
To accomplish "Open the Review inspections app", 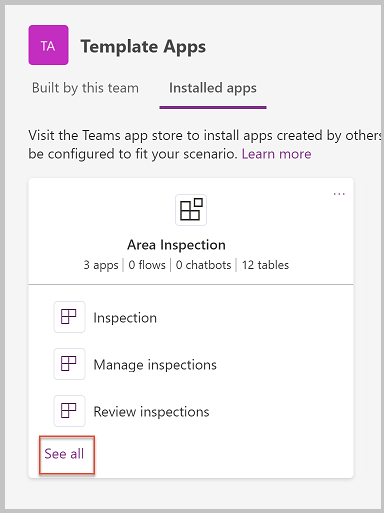I will 151,412.
